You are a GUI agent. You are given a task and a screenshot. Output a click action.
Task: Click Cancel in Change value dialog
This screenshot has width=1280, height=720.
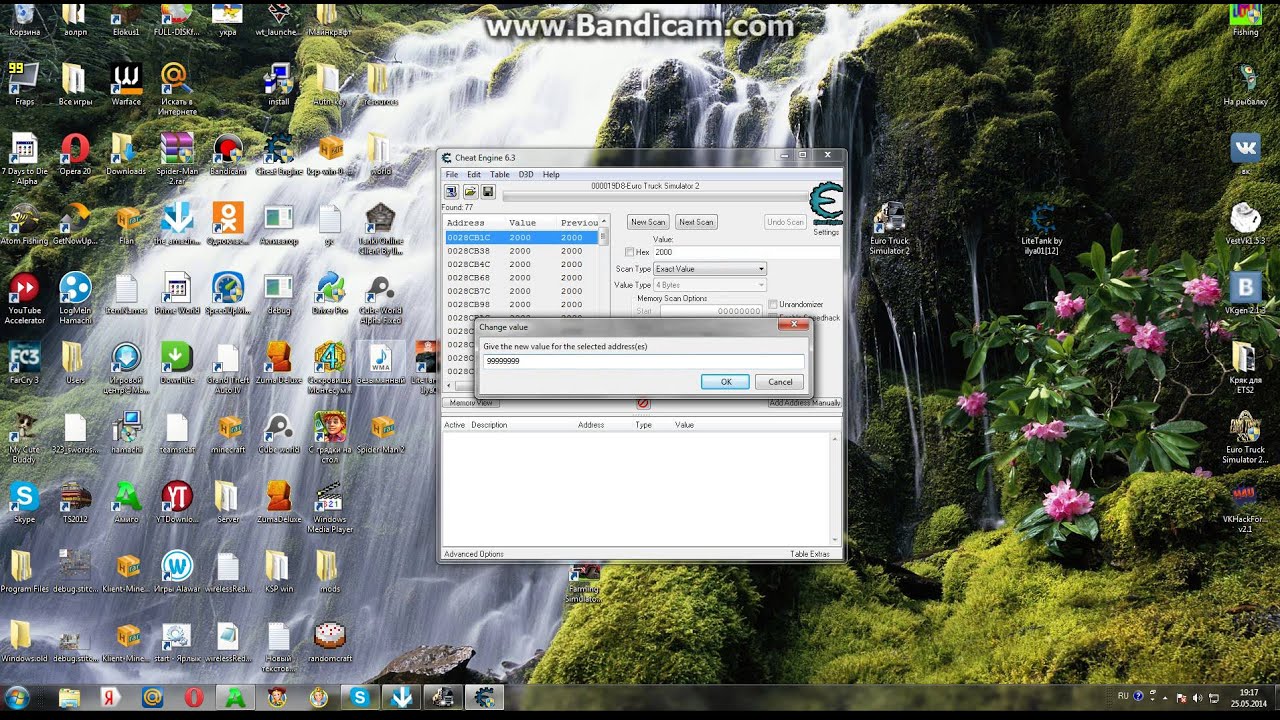pyautogui.click(x=780, y=382)
